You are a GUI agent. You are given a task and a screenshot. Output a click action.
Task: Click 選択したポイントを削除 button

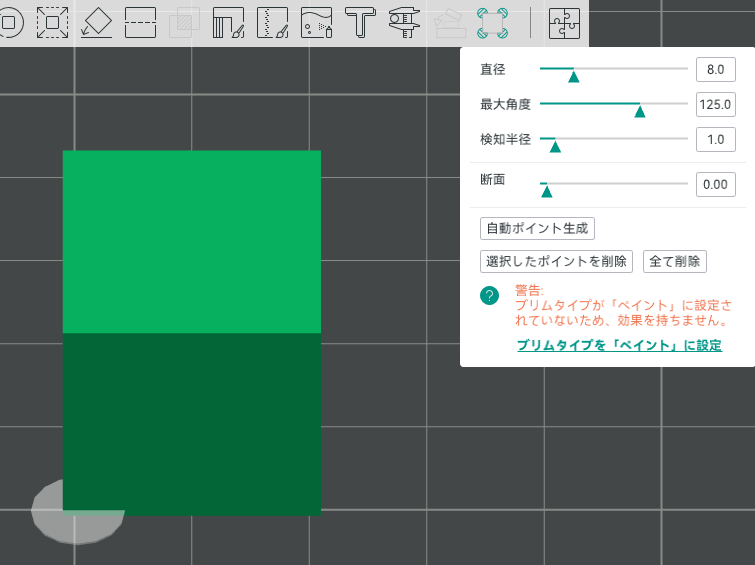[x=556, y=262]
